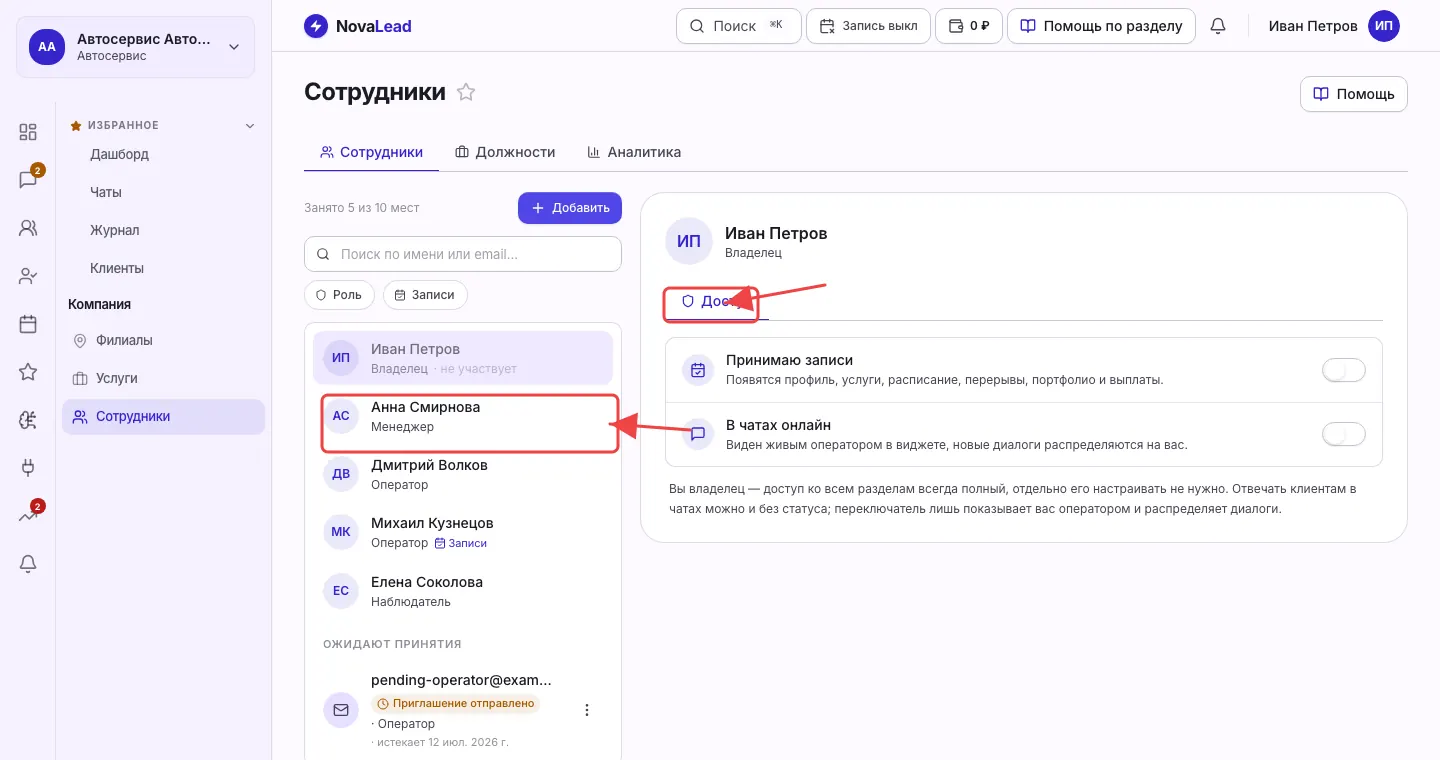Click Дмитрий Волков's ДВ avatar
This screenshot has width=1440, height=760.
341,474
